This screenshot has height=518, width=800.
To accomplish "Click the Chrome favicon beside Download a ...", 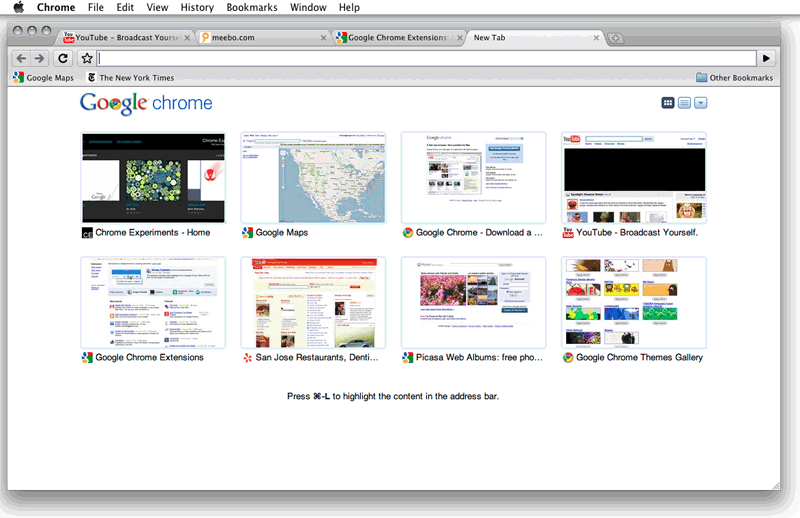I will point(408,233).
